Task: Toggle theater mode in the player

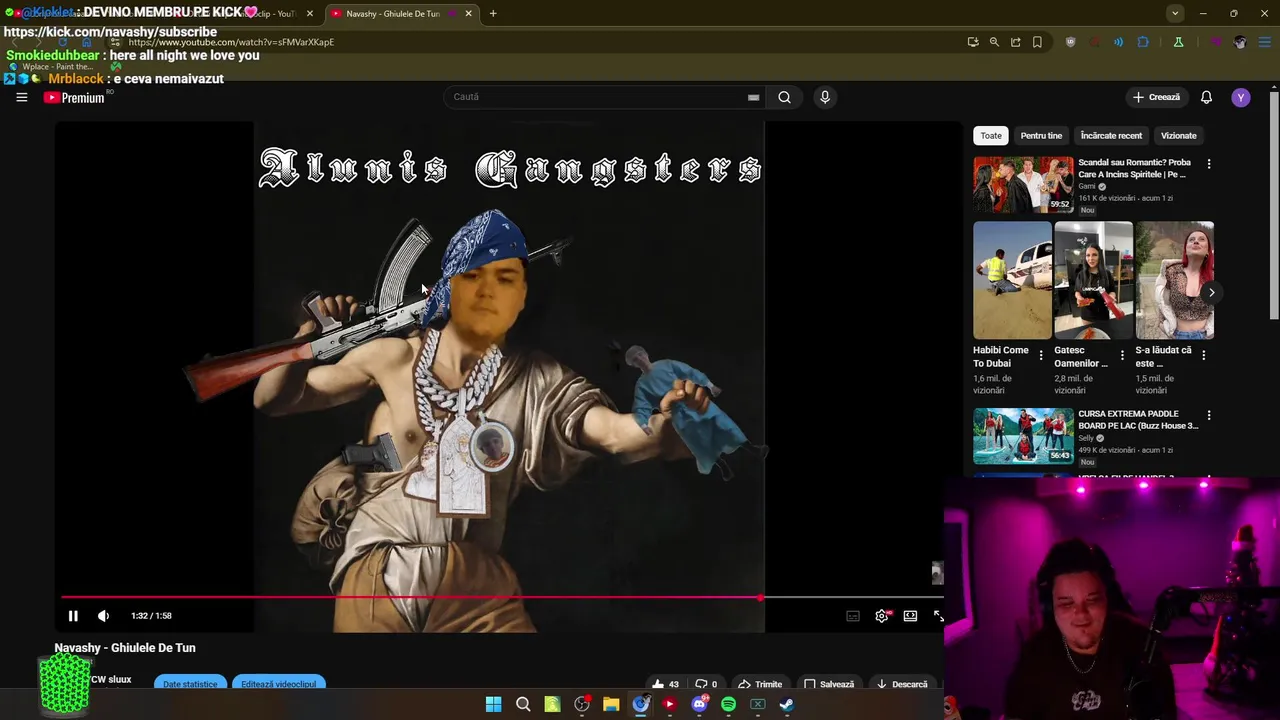Action: coord(910,616)
